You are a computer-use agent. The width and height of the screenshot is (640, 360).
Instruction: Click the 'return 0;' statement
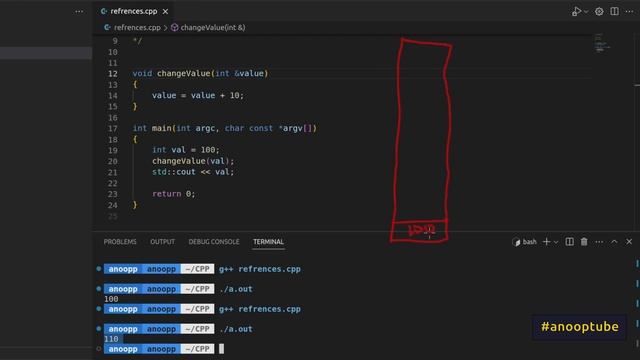(173, 194)
